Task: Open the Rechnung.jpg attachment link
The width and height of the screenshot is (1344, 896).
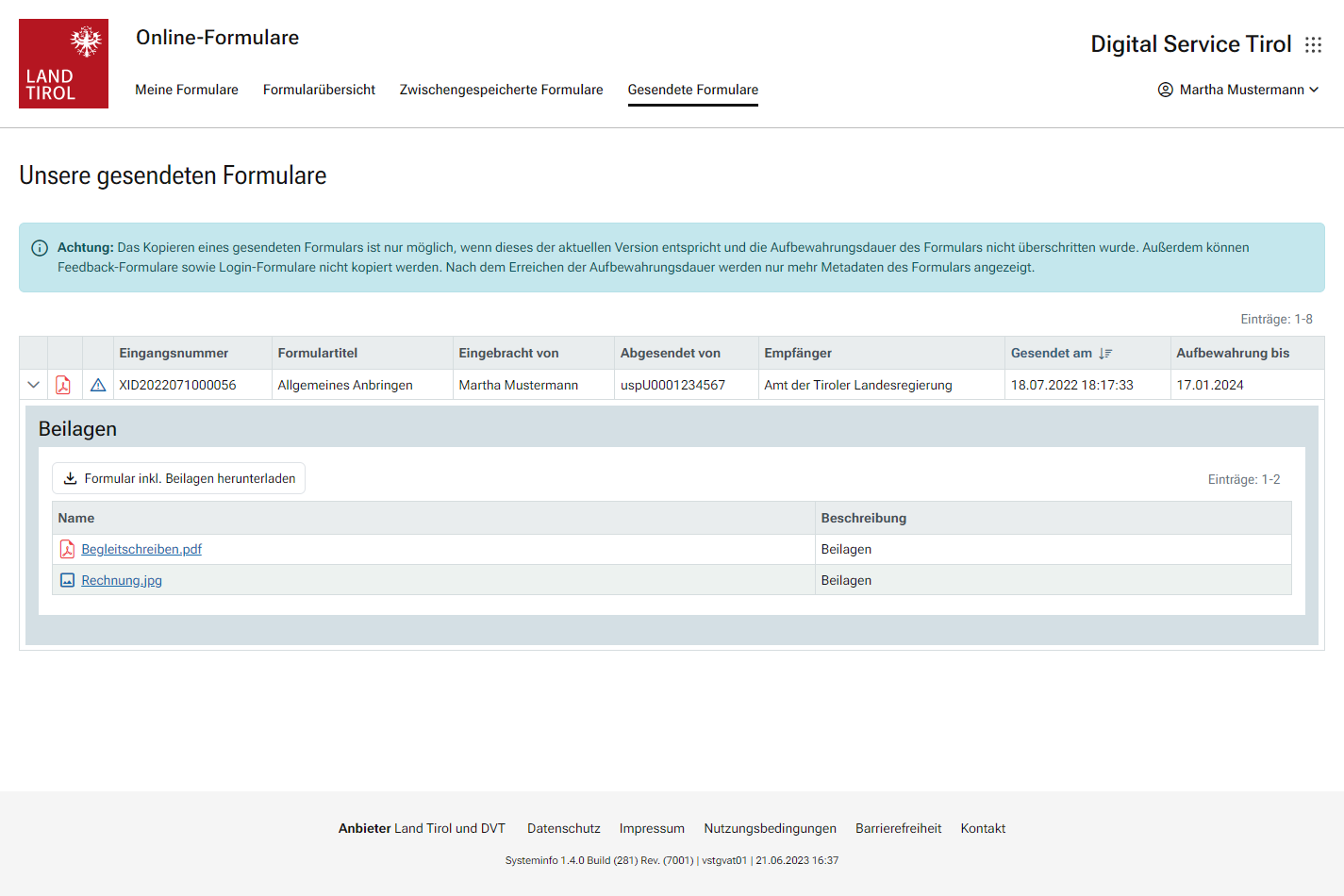Action: click(122, 580)
